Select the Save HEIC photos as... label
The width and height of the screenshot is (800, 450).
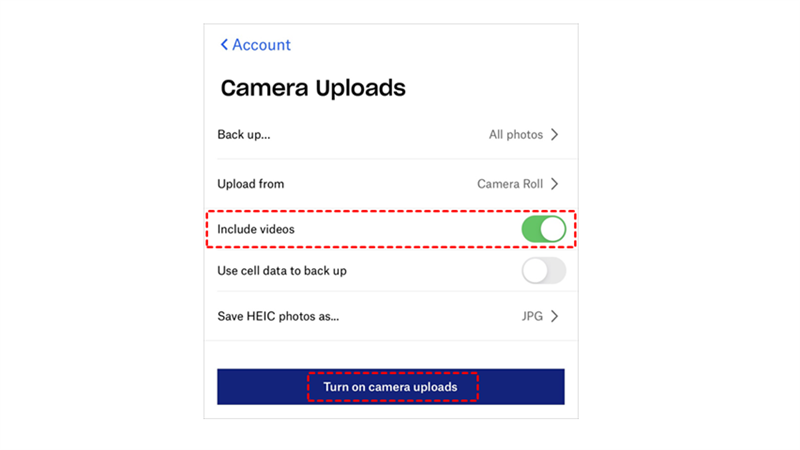click(x=278, y=316)
